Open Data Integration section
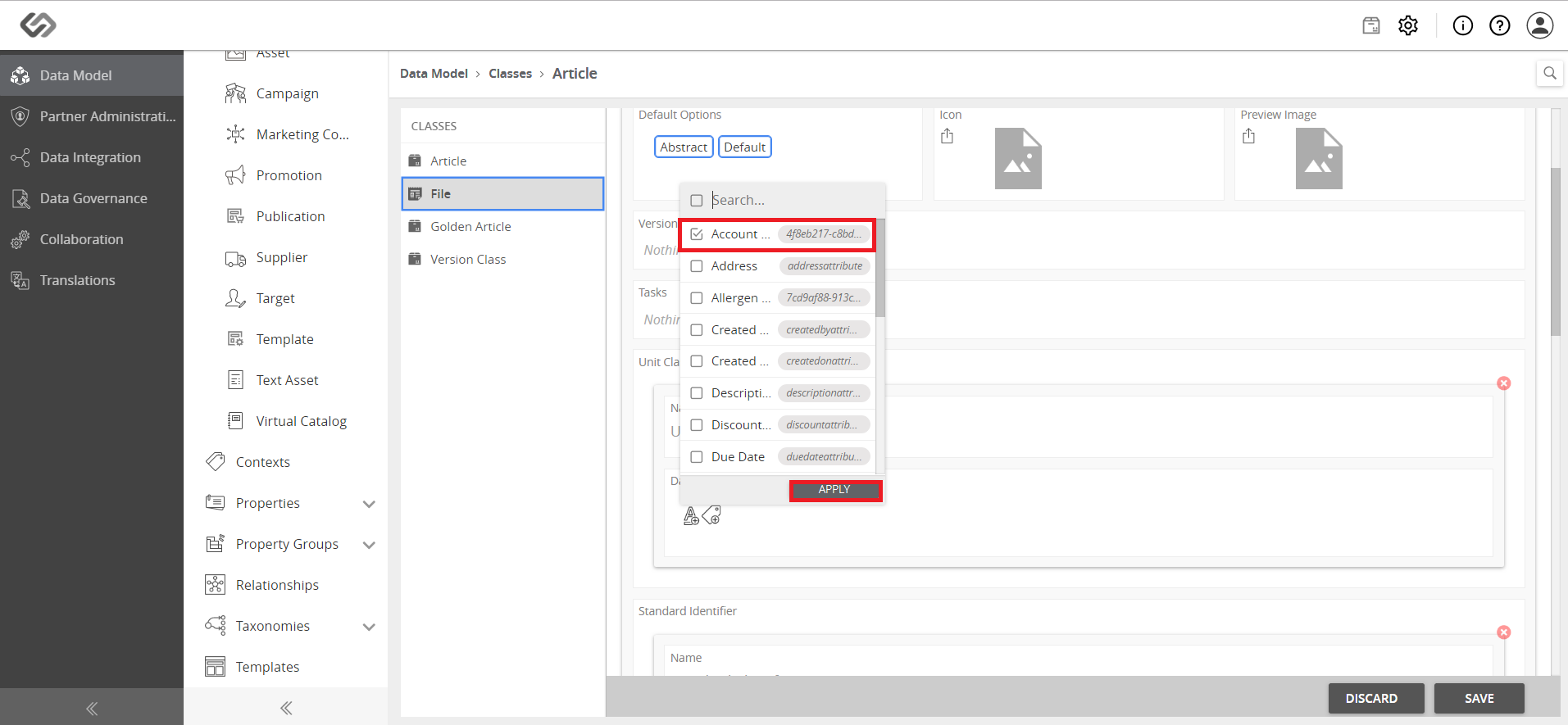Screen dimensions: 1568x725 (x=92, y=157)
